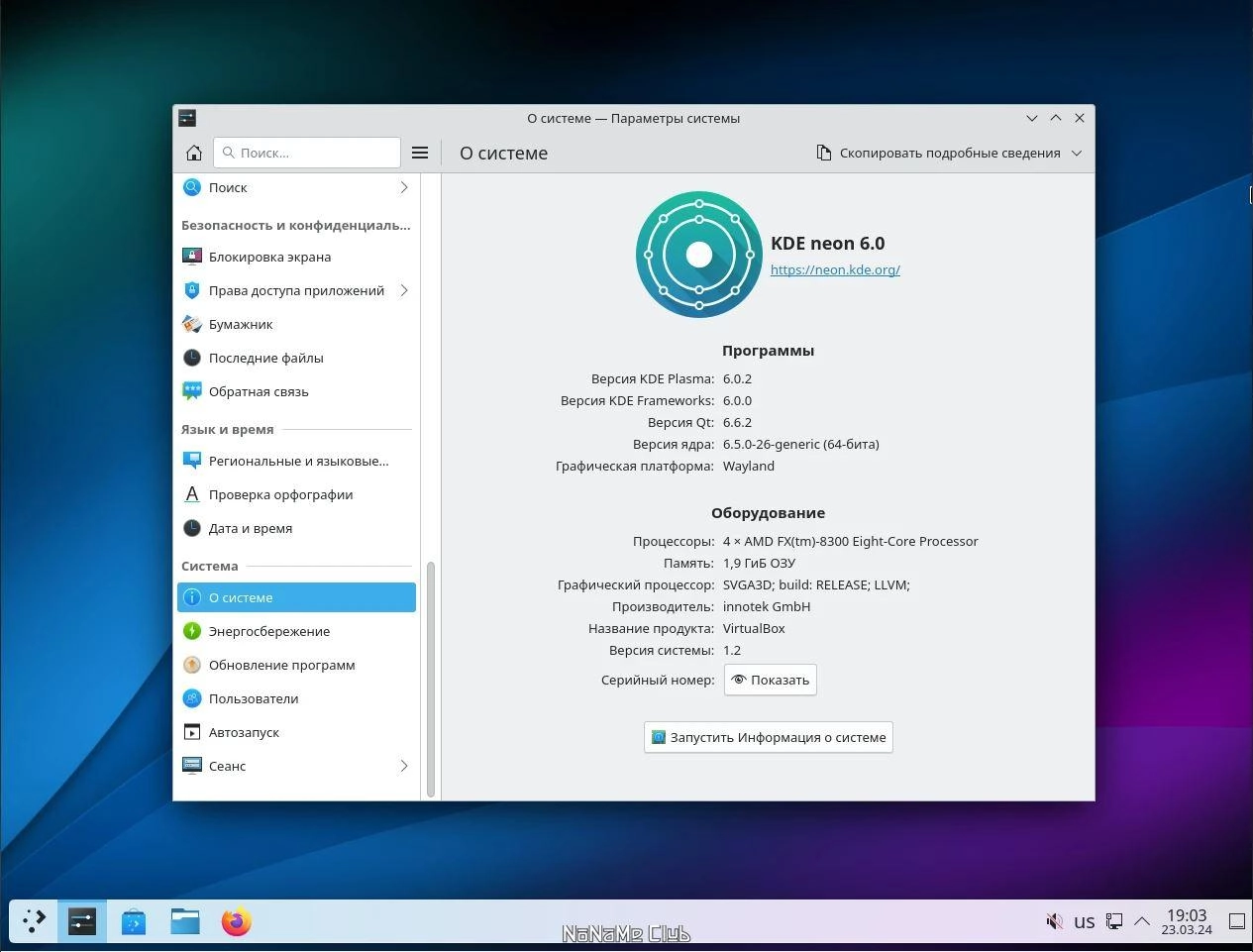Viewport: 1253px width, 952px height.
Task: Click Запустить Информация о системе
Action: click(769, 737)
